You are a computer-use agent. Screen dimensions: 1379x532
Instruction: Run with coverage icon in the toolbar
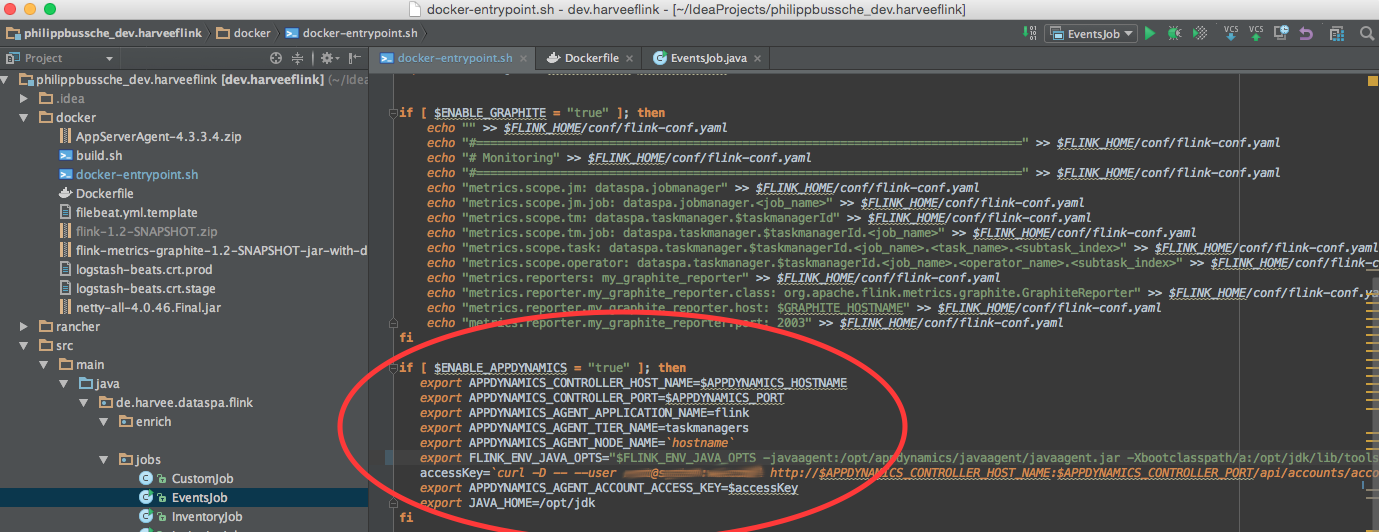(x=1200, y=34)
